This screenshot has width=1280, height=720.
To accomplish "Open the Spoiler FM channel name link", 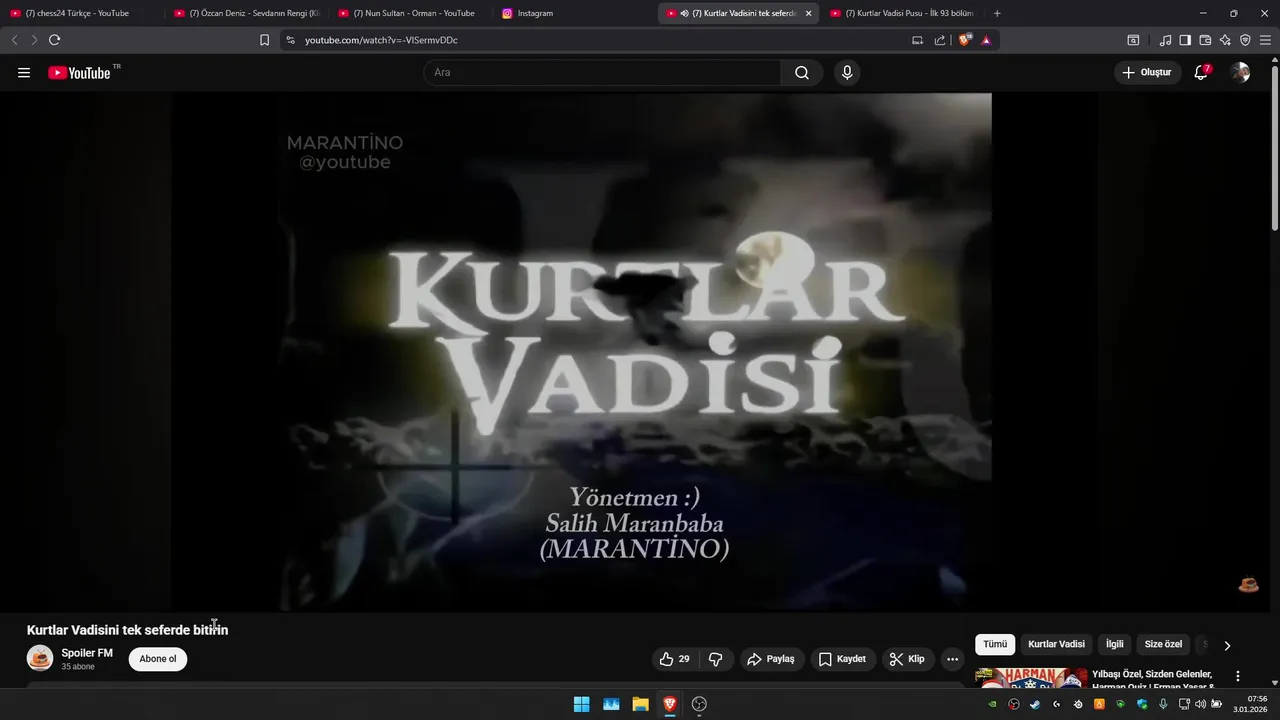I will coord(87,653).
